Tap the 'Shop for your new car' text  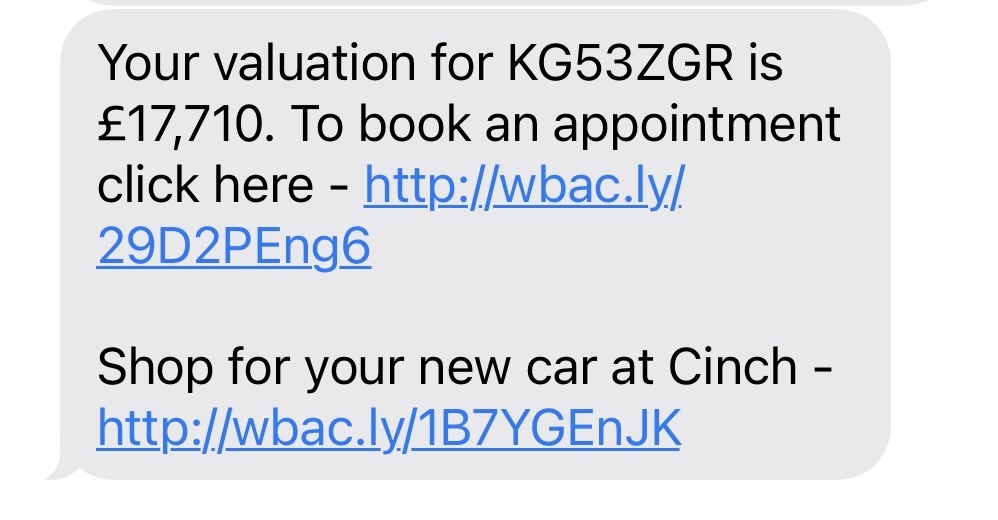click(302, 369)
